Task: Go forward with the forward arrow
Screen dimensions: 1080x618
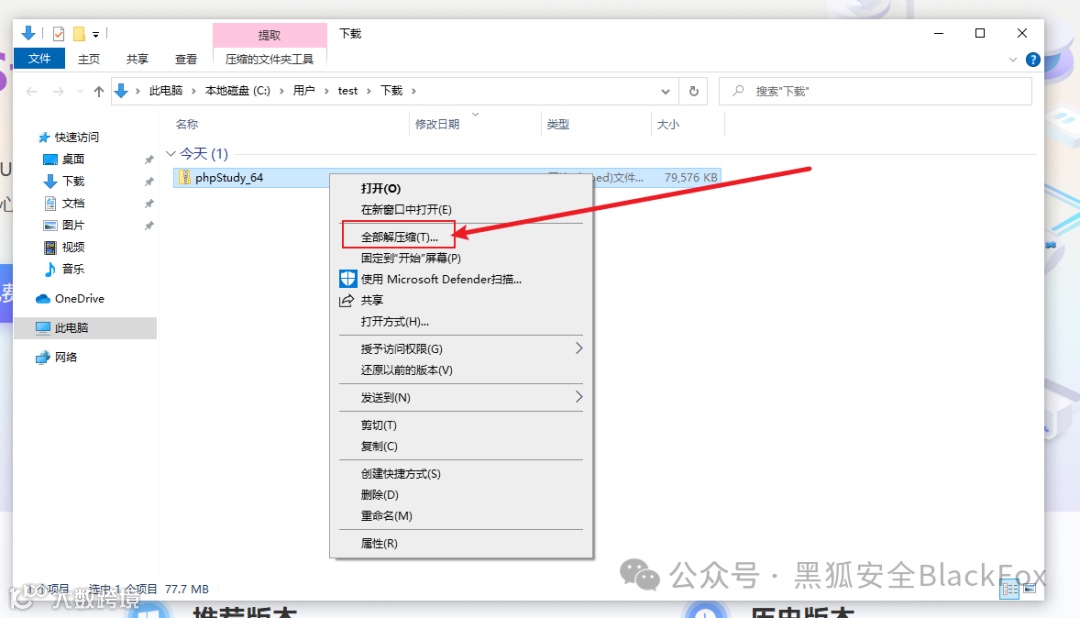Action: click(59, 91)
